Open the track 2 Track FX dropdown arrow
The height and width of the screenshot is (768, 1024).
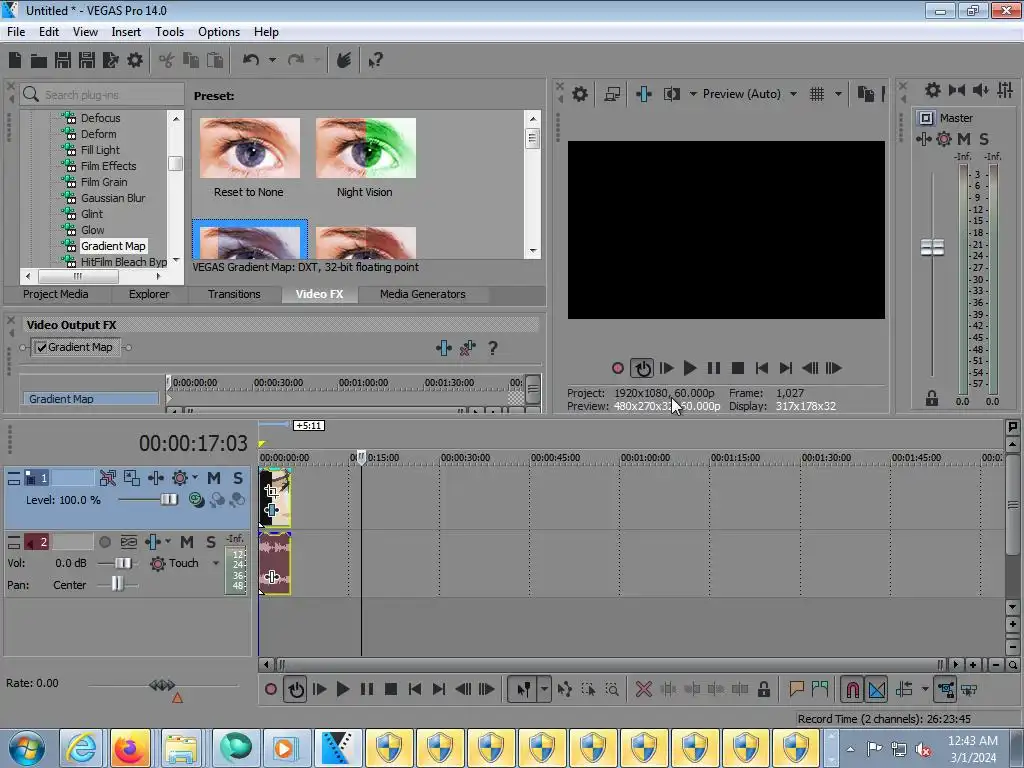(168, 542)
